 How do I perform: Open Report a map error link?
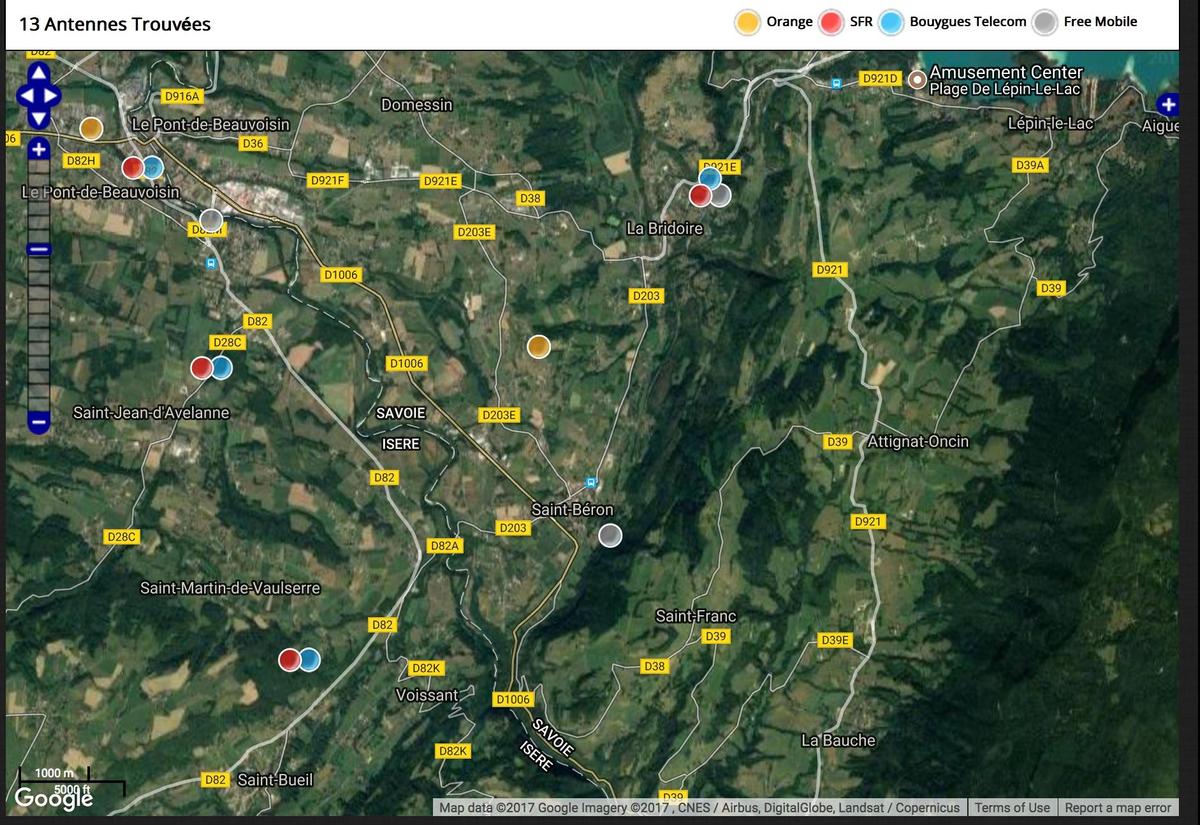(1118, 808)
